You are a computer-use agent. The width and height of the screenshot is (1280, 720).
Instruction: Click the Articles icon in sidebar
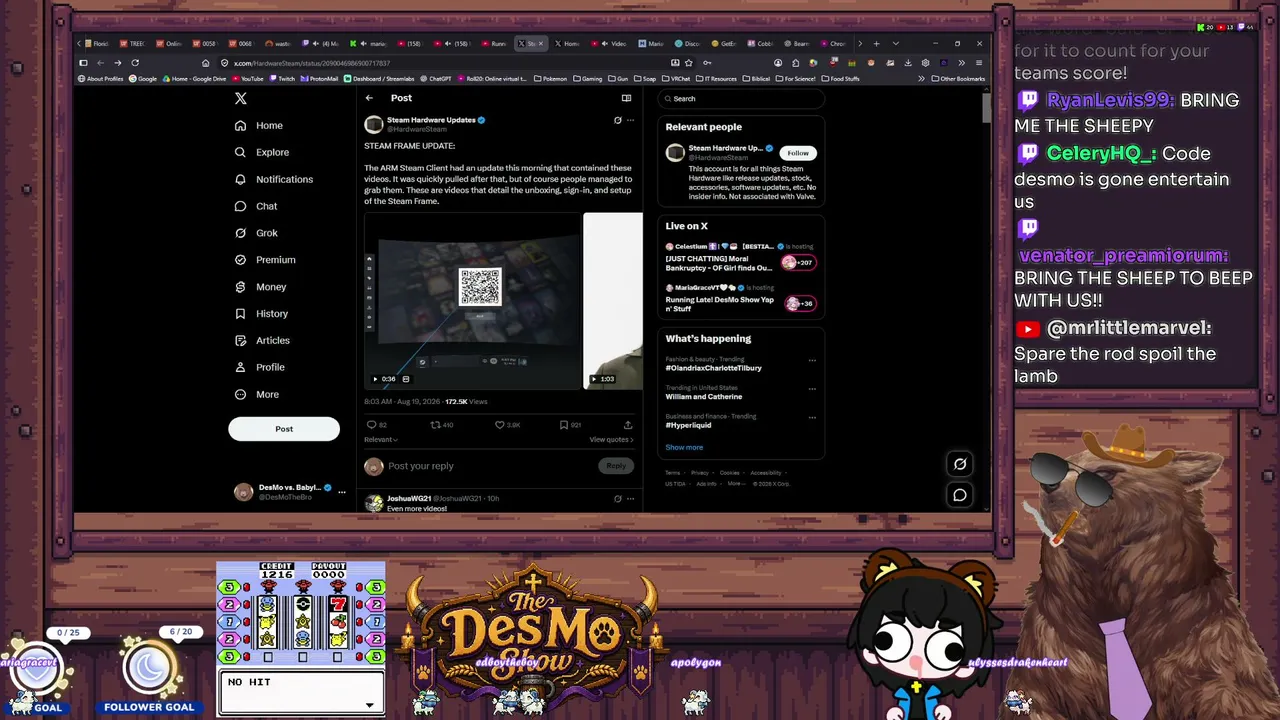(x=240, y=340)
